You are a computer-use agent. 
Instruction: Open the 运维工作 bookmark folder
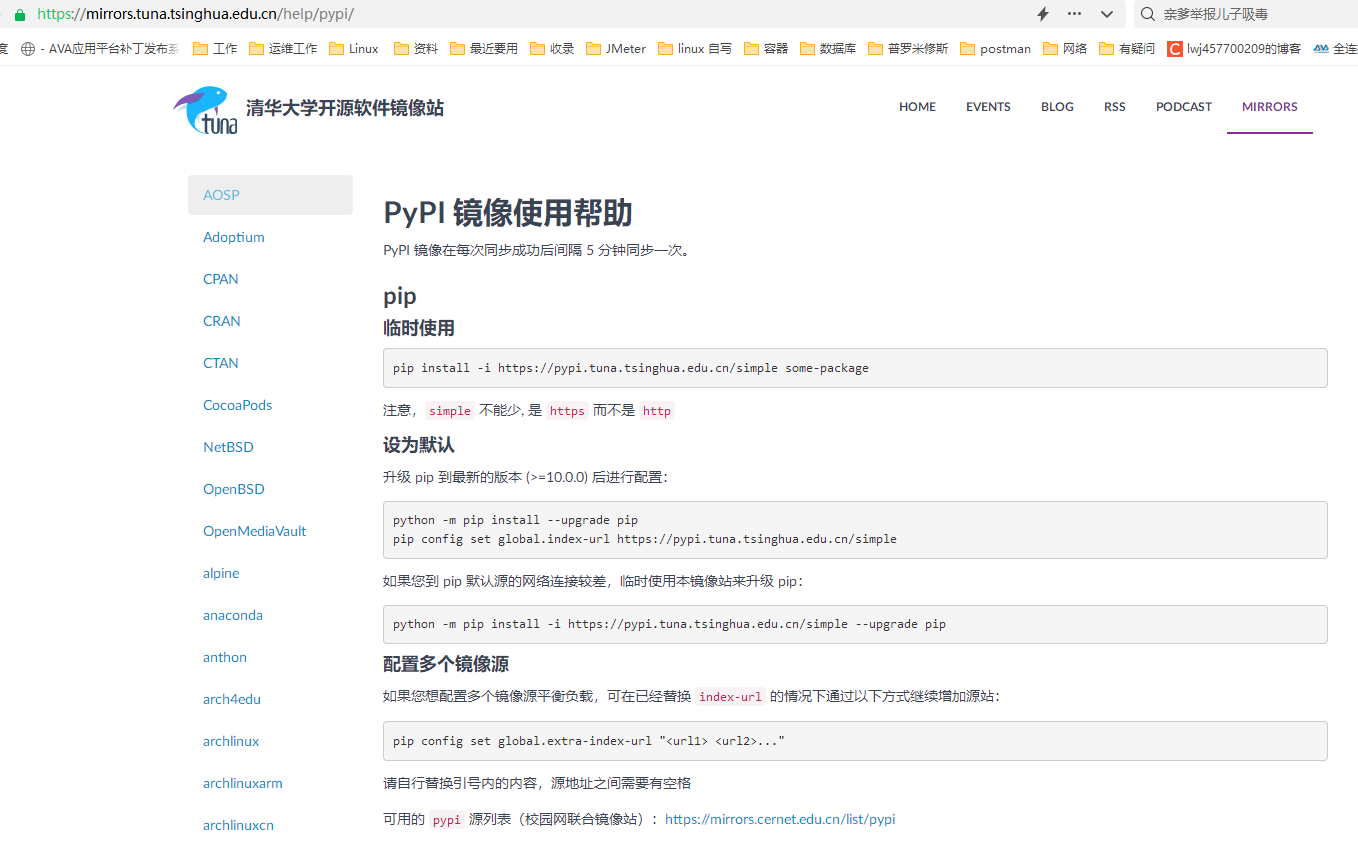coord(283,48)
